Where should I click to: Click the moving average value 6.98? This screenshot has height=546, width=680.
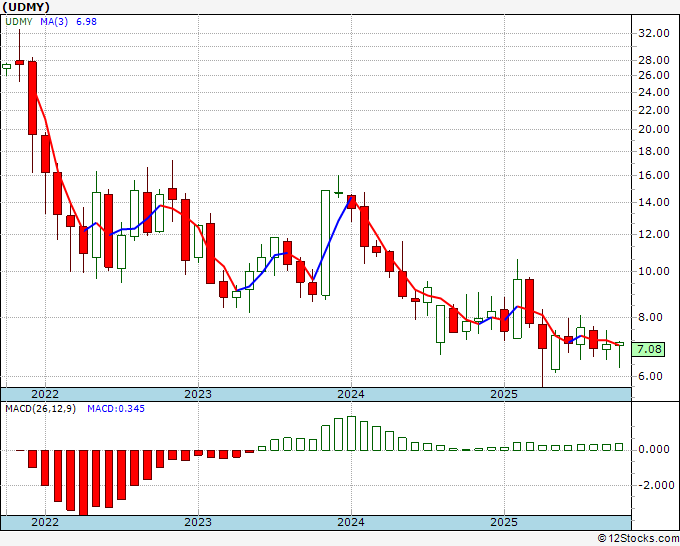pos(86,21)
